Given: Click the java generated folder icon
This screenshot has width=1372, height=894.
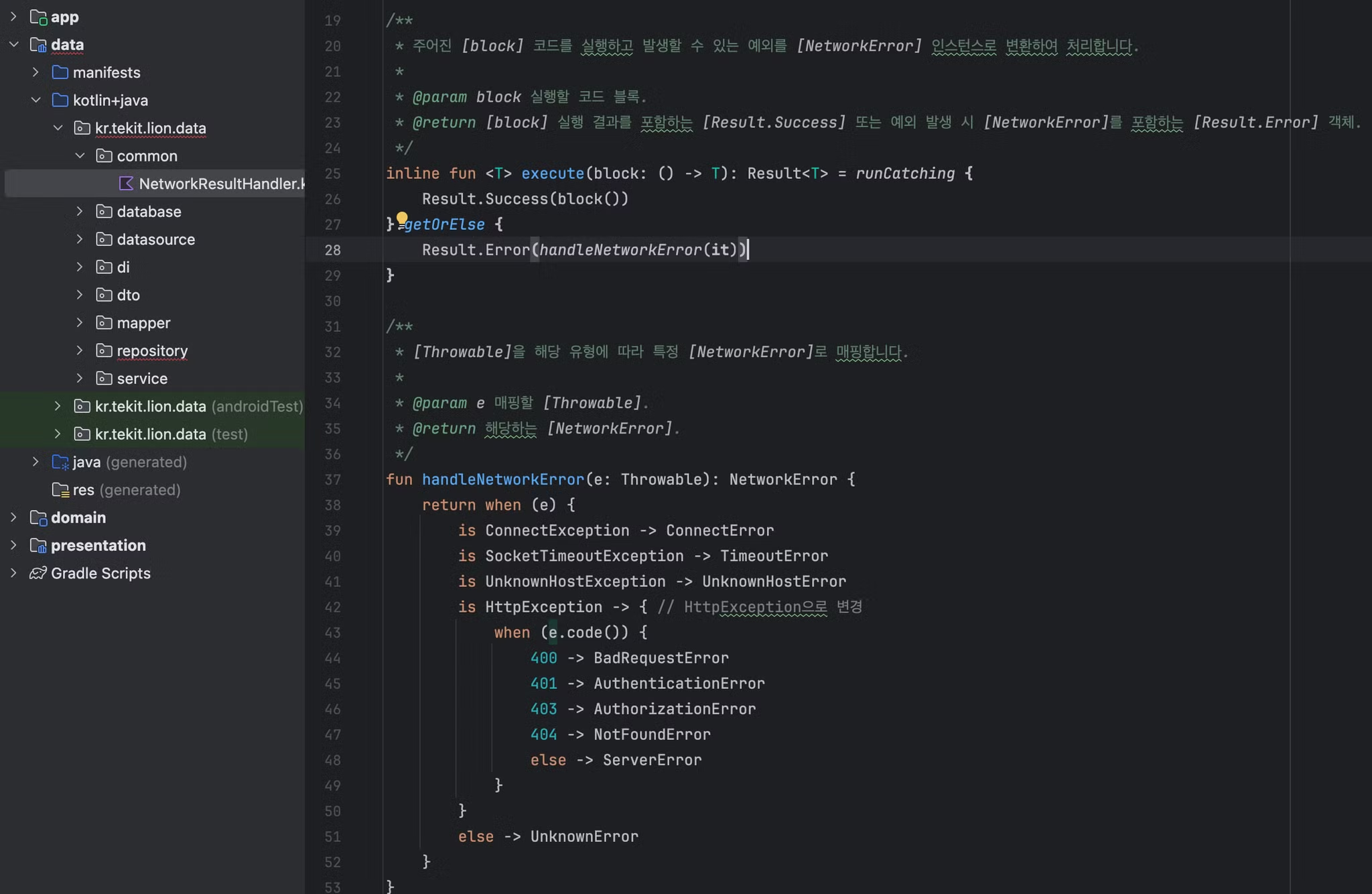Looking at the screenshot, I should 60,462.
